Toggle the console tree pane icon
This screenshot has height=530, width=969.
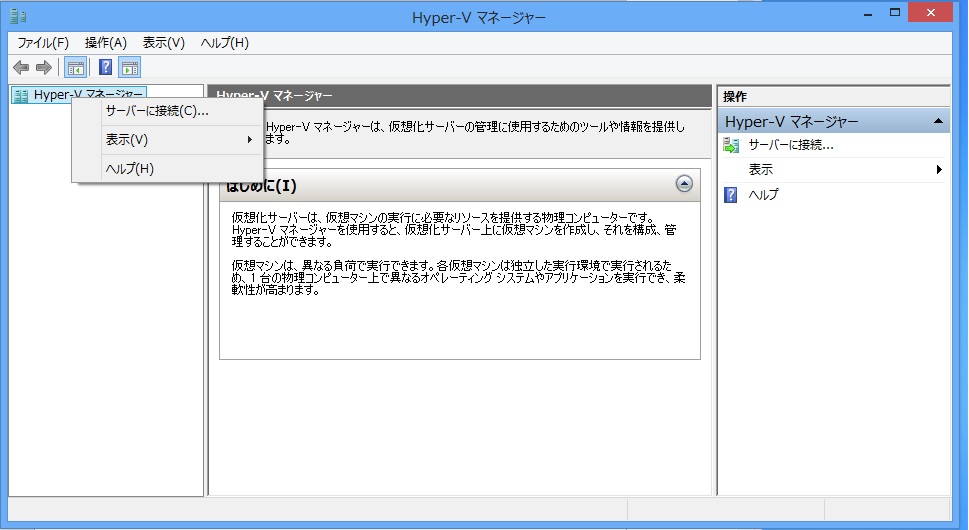pyautogui.click(x=75, y=67)
